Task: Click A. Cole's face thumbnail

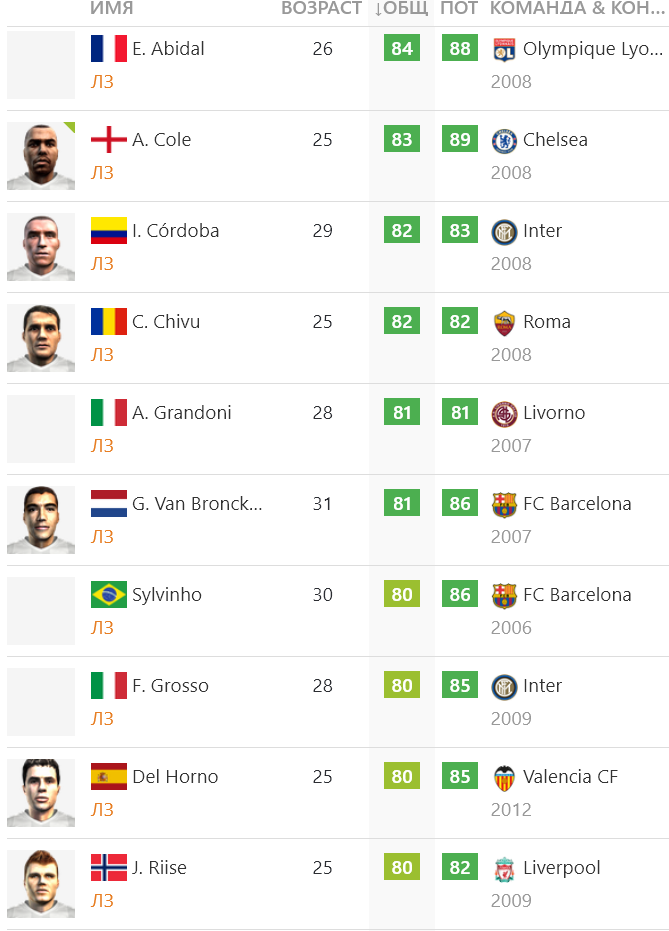Action: click(41, 156)
